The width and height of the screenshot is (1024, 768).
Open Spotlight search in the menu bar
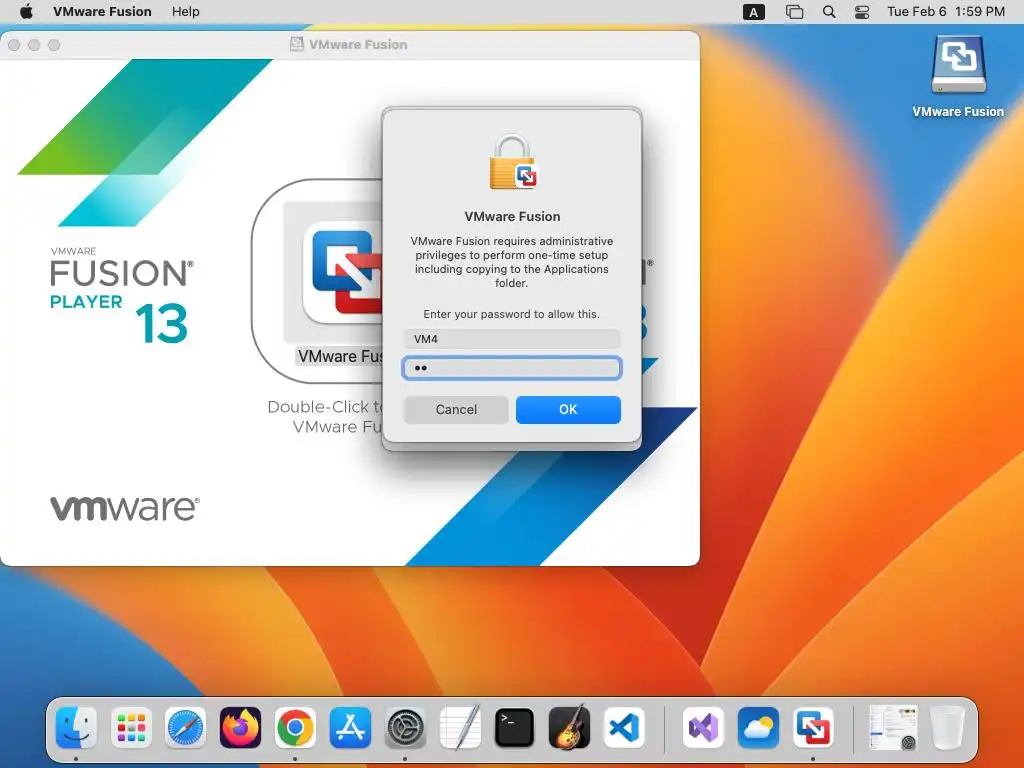[829, 12]
